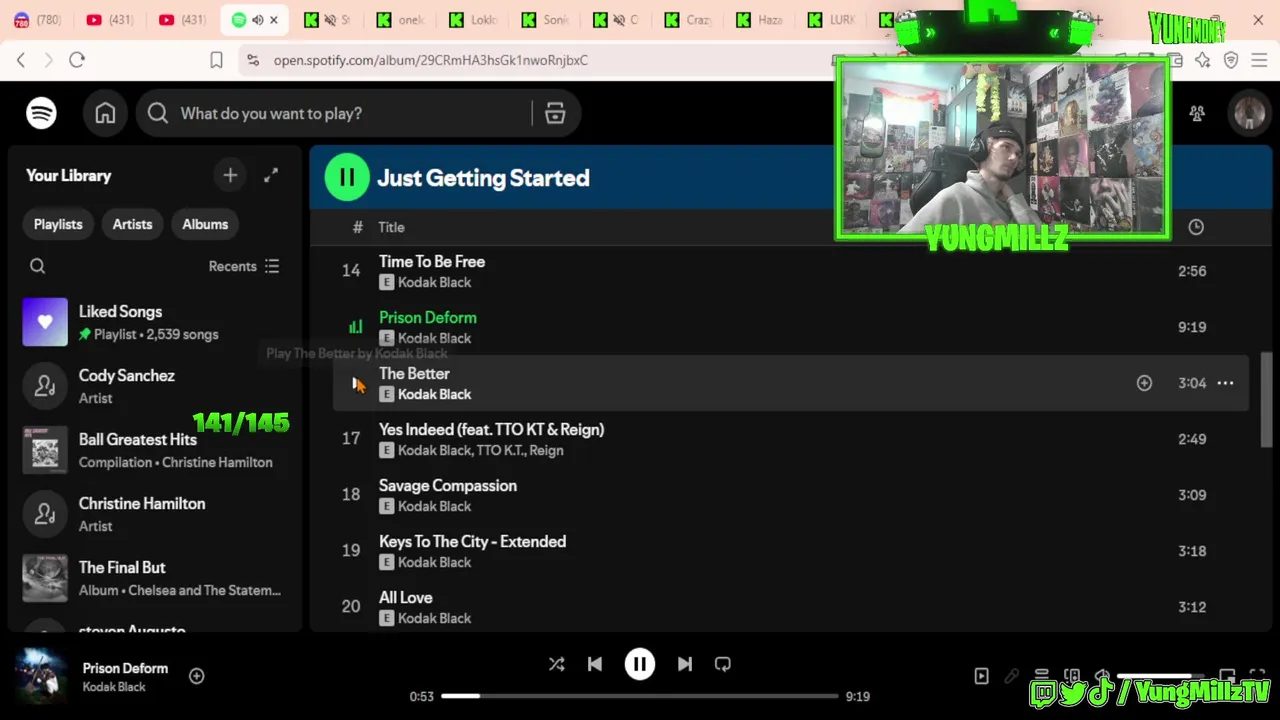1280x720 pixels.
Task: Skip to previous track
Action: (595, 664)
